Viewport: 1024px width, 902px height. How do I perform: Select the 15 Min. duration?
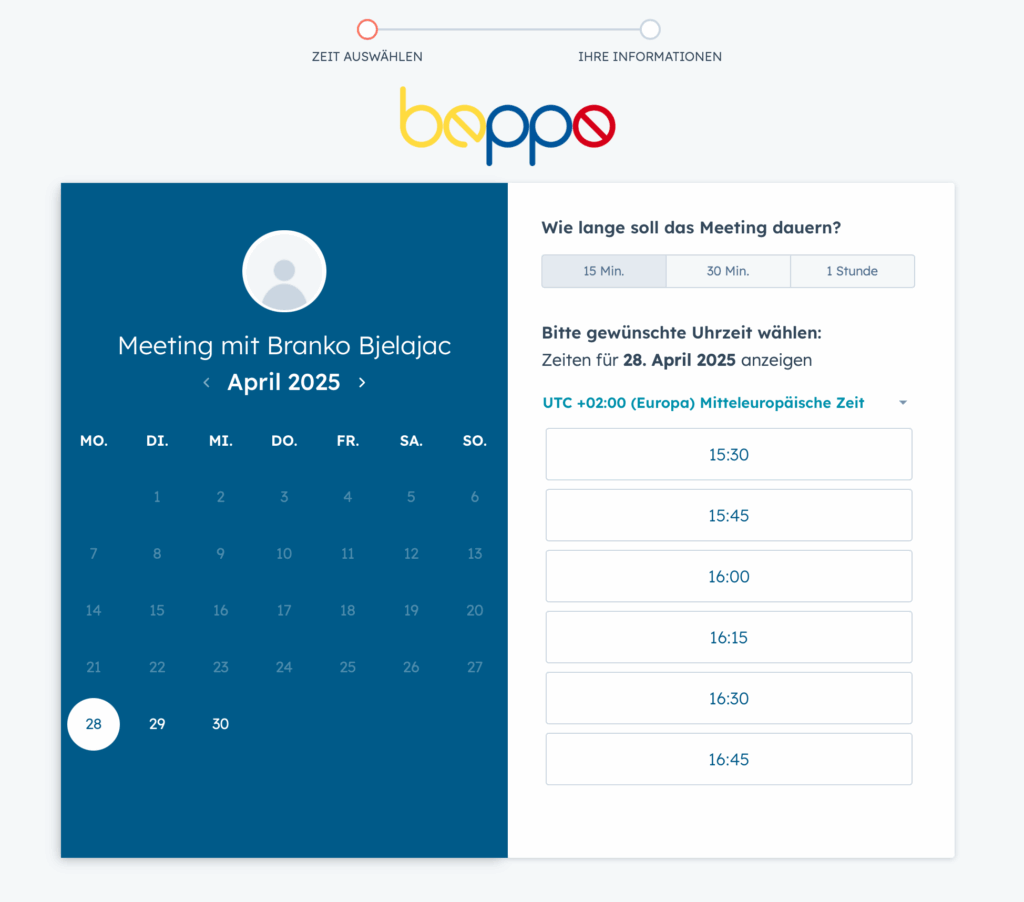click(603, 271)
